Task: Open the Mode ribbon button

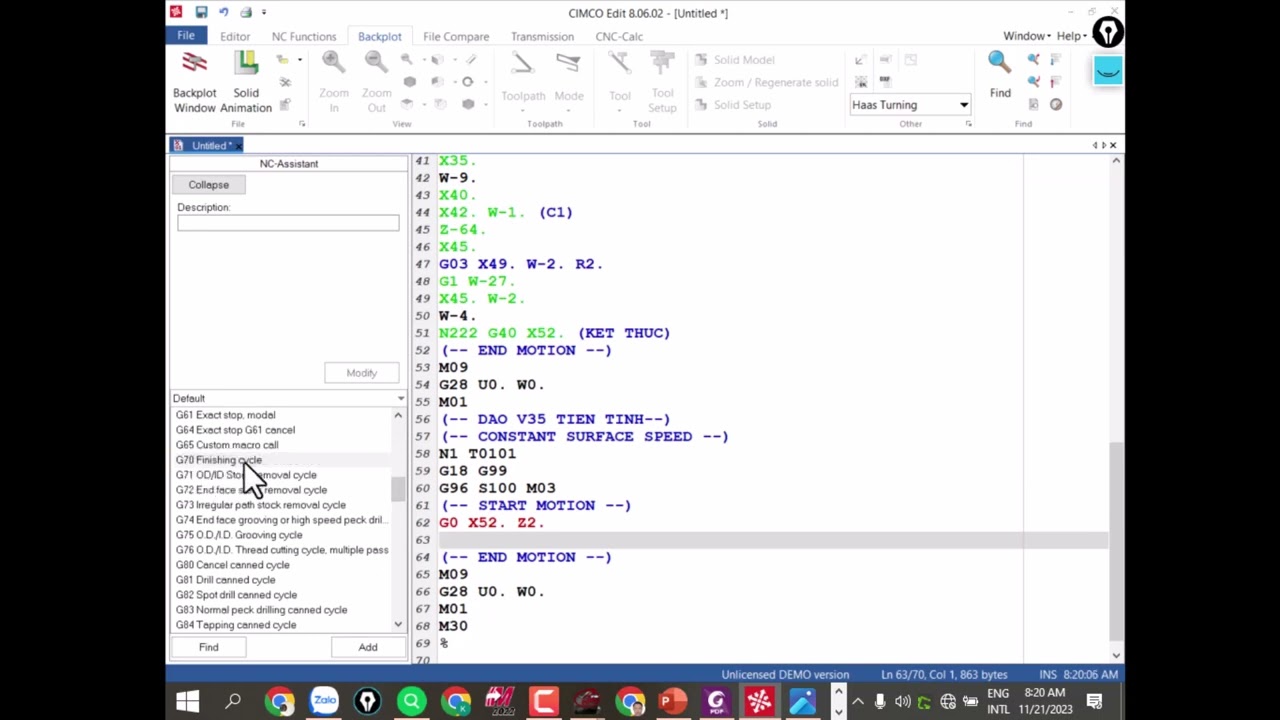Action: (568, 80)
